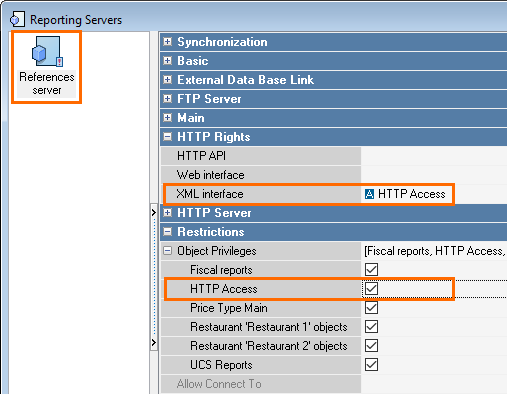Image resolution: width=507 pixels, height=394 pixels.
Task: Toggle the HTTP Access privilege checkbox
Action: [x=371, y=289]
